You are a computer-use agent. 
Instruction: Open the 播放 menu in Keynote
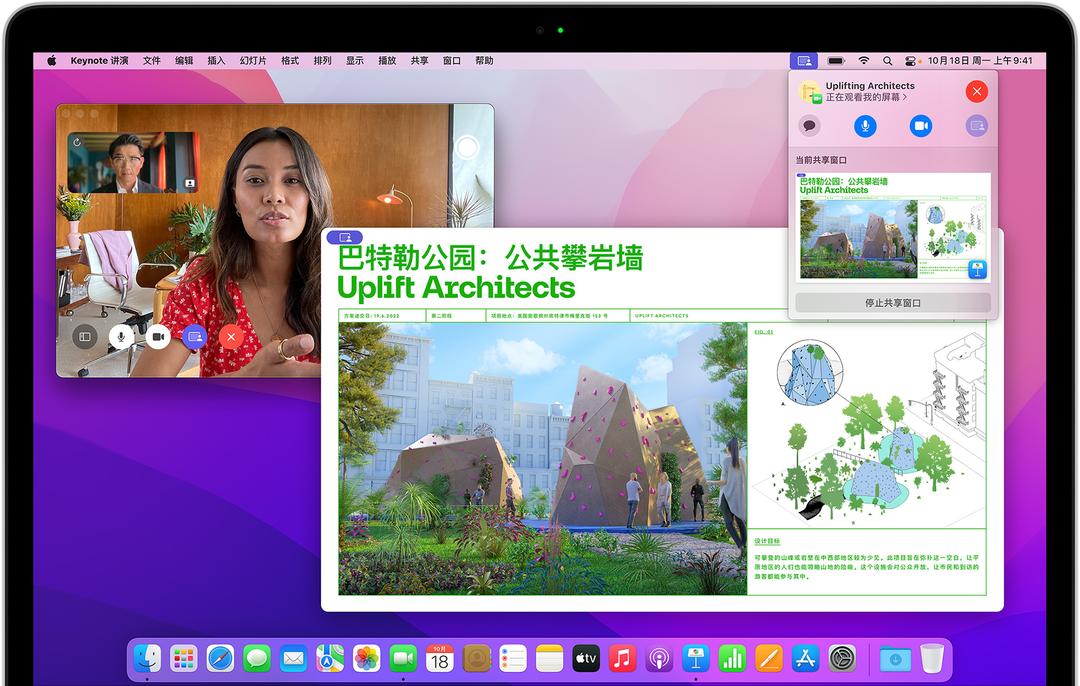[x=388, y=60]
